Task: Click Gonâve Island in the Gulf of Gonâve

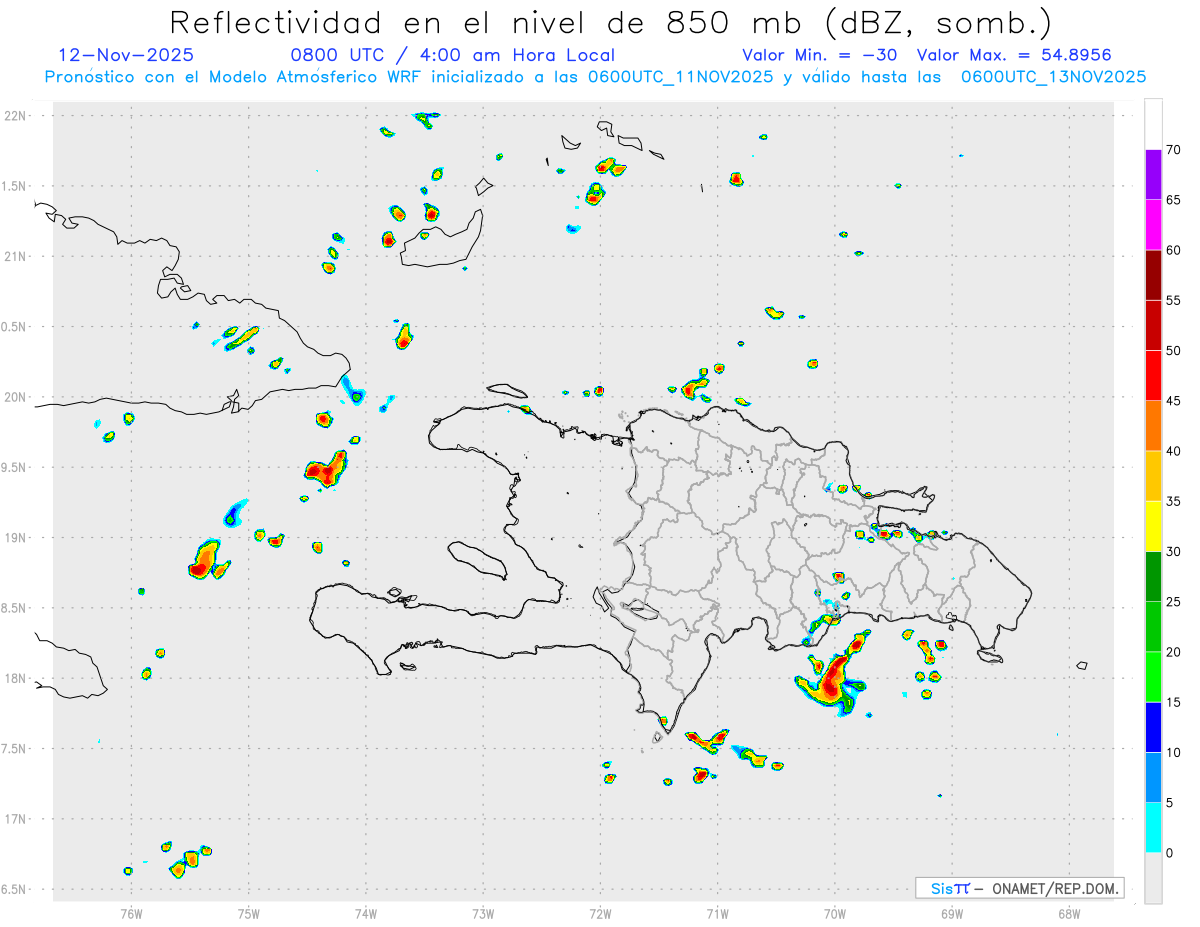Action: 476,559
